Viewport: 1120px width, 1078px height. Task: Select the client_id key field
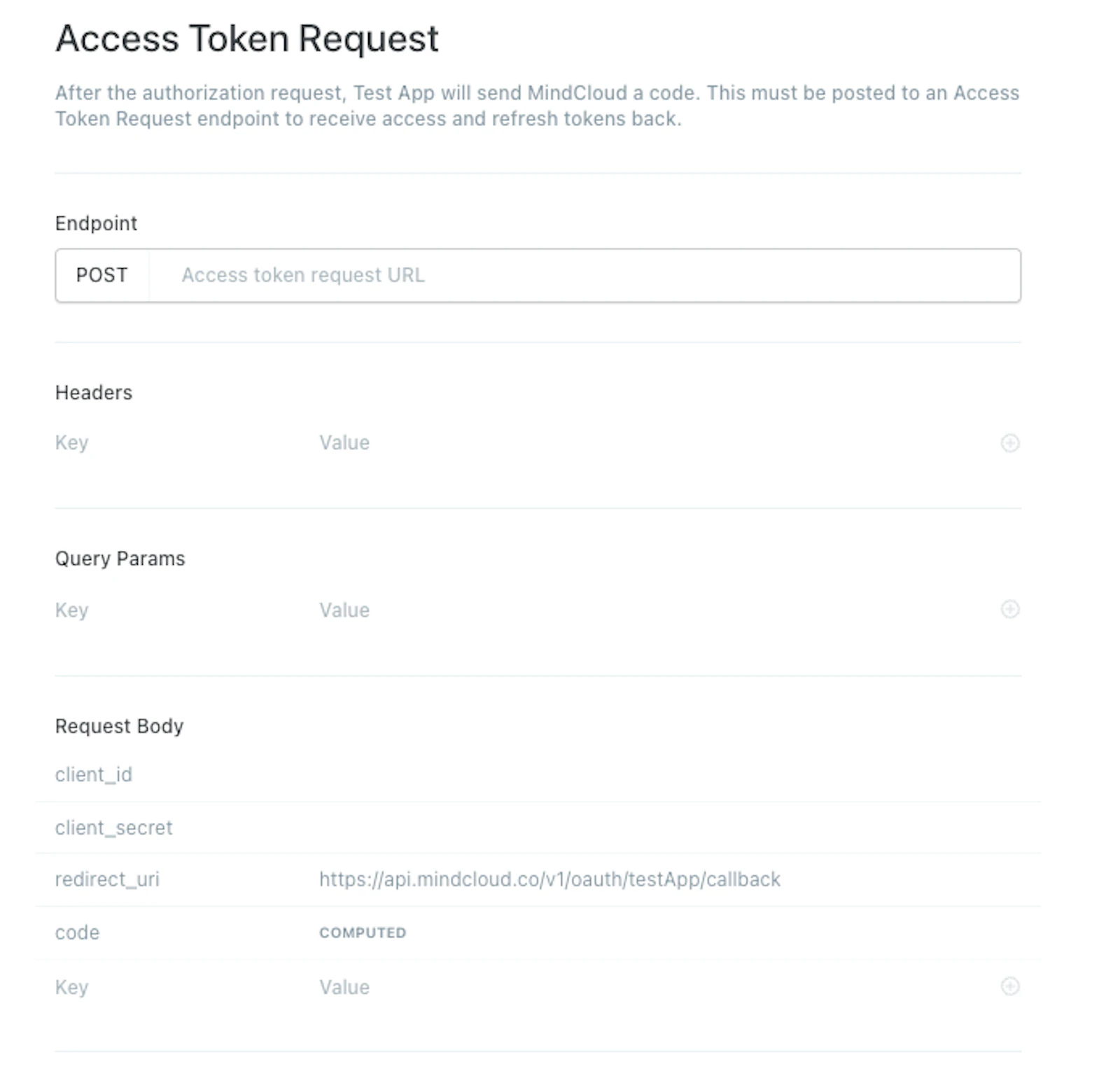(94, 775)
